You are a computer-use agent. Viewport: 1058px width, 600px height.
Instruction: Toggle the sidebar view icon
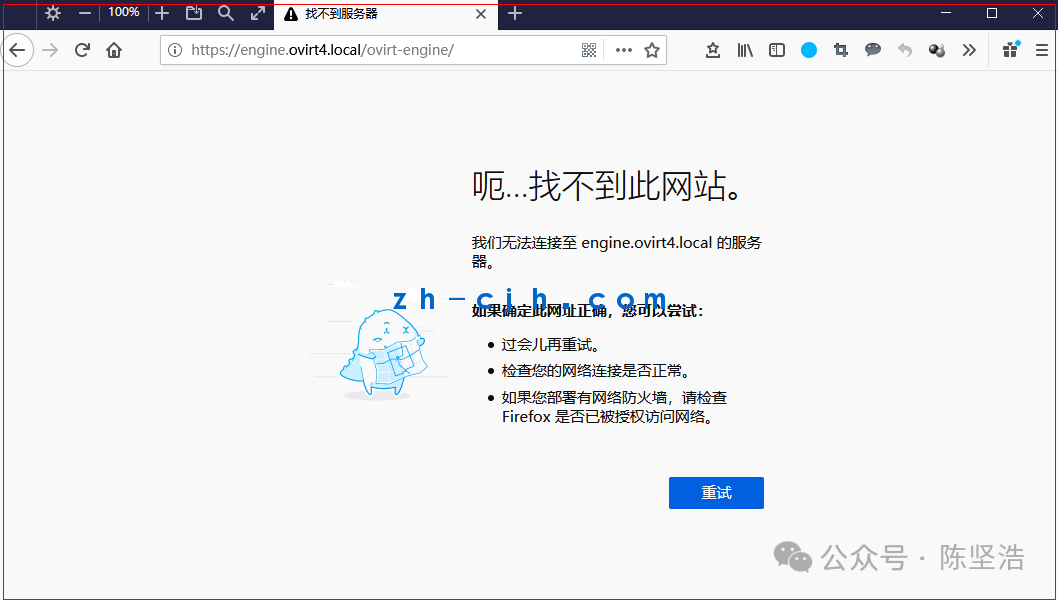pos(777,50)
